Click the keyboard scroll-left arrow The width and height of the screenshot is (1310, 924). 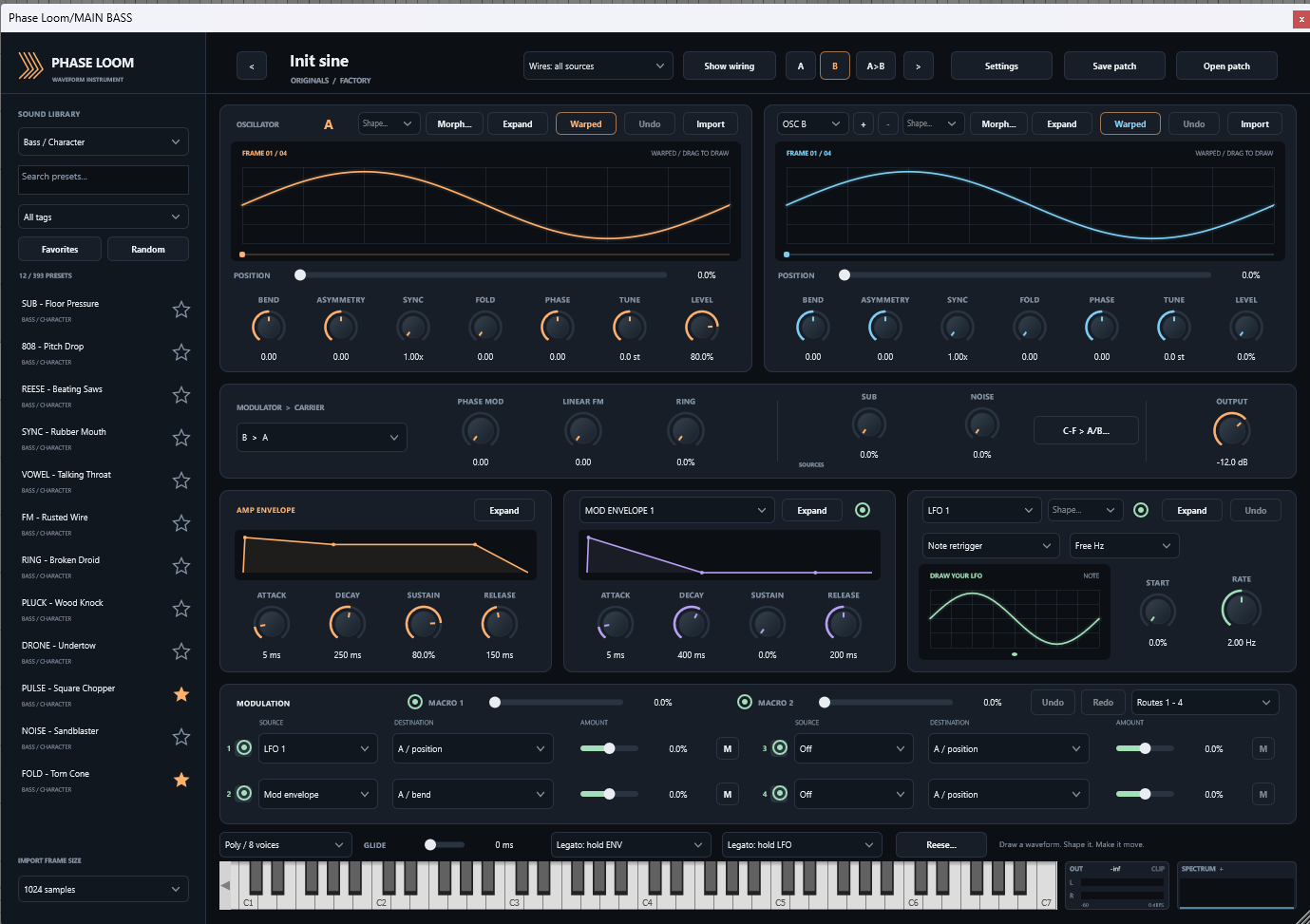point(226,885)
